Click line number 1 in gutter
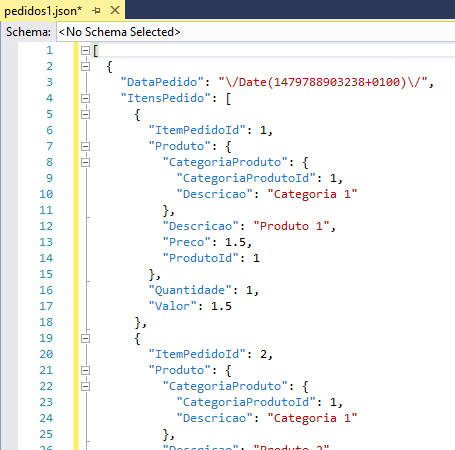455x450 pixels. (49, 50)
